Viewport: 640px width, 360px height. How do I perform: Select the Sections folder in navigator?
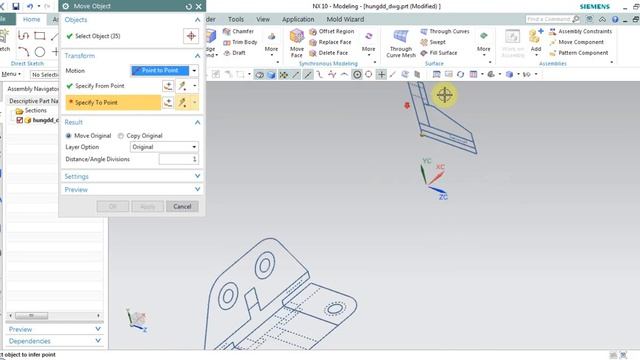(31, 111)
